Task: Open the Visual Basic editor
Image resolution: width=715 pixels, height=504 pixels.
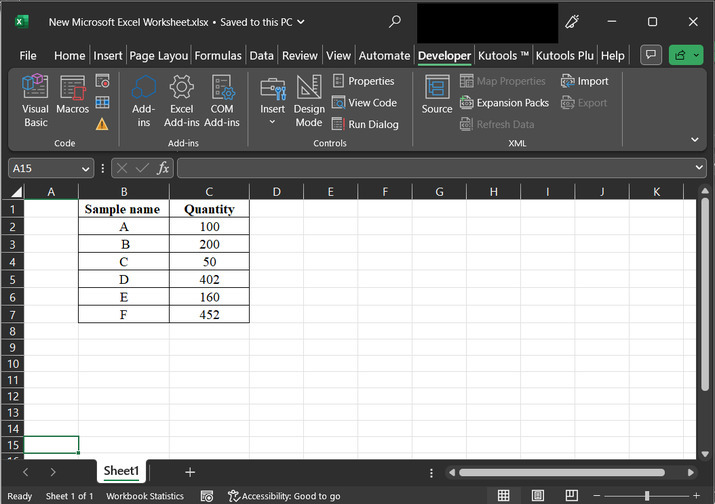Action: pyautogui.click(x=35, y=100)
